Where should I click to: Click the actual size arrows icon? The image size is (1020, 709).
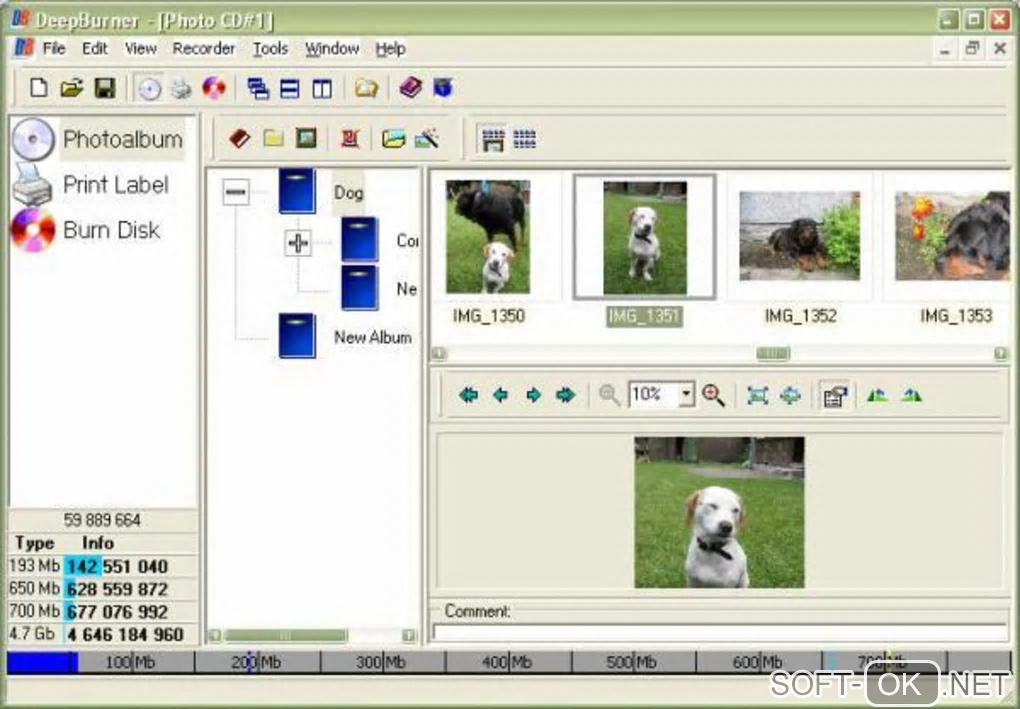(790, 395)
